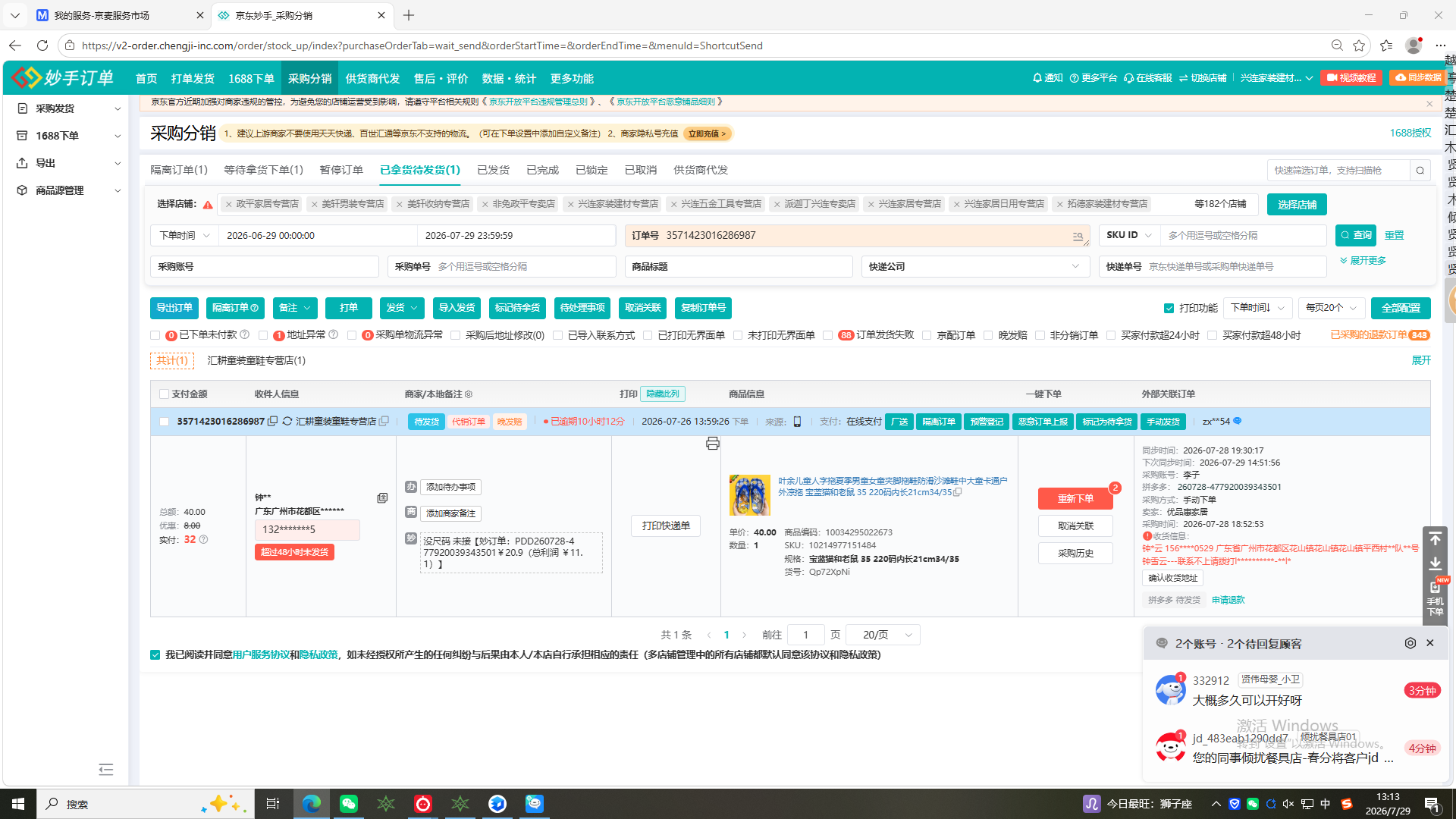The height and width of the screenshot is (819, 1456).
Task: Remove 政平家居专营店 store tag
Action: tap(229, 204)
